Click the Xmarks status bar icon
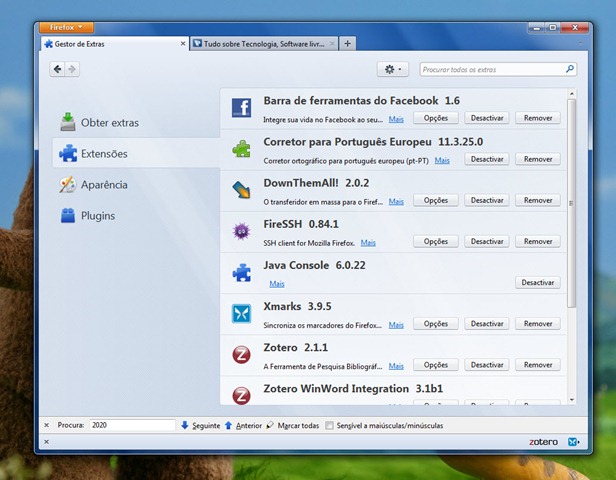 point(574,442)
